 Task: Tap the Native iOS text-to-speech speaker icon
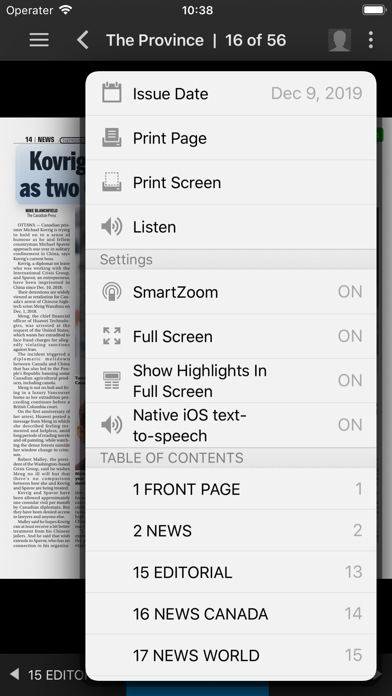111,425
